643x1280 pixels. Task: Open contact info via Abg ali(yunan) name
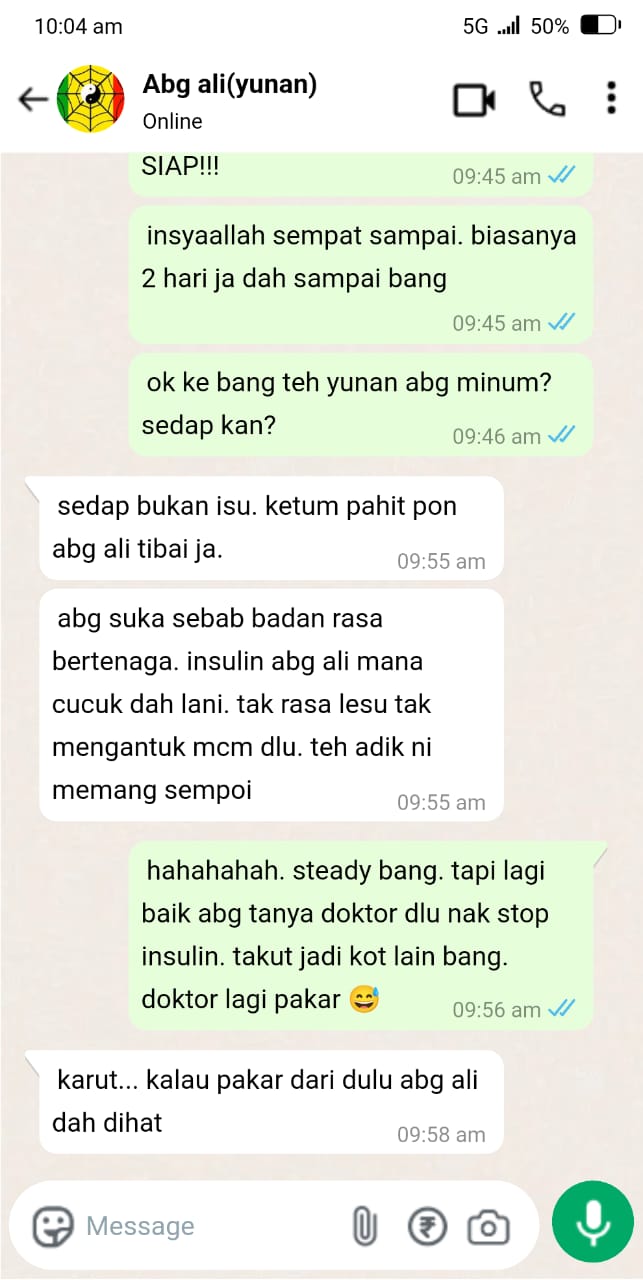coord(230,84)
